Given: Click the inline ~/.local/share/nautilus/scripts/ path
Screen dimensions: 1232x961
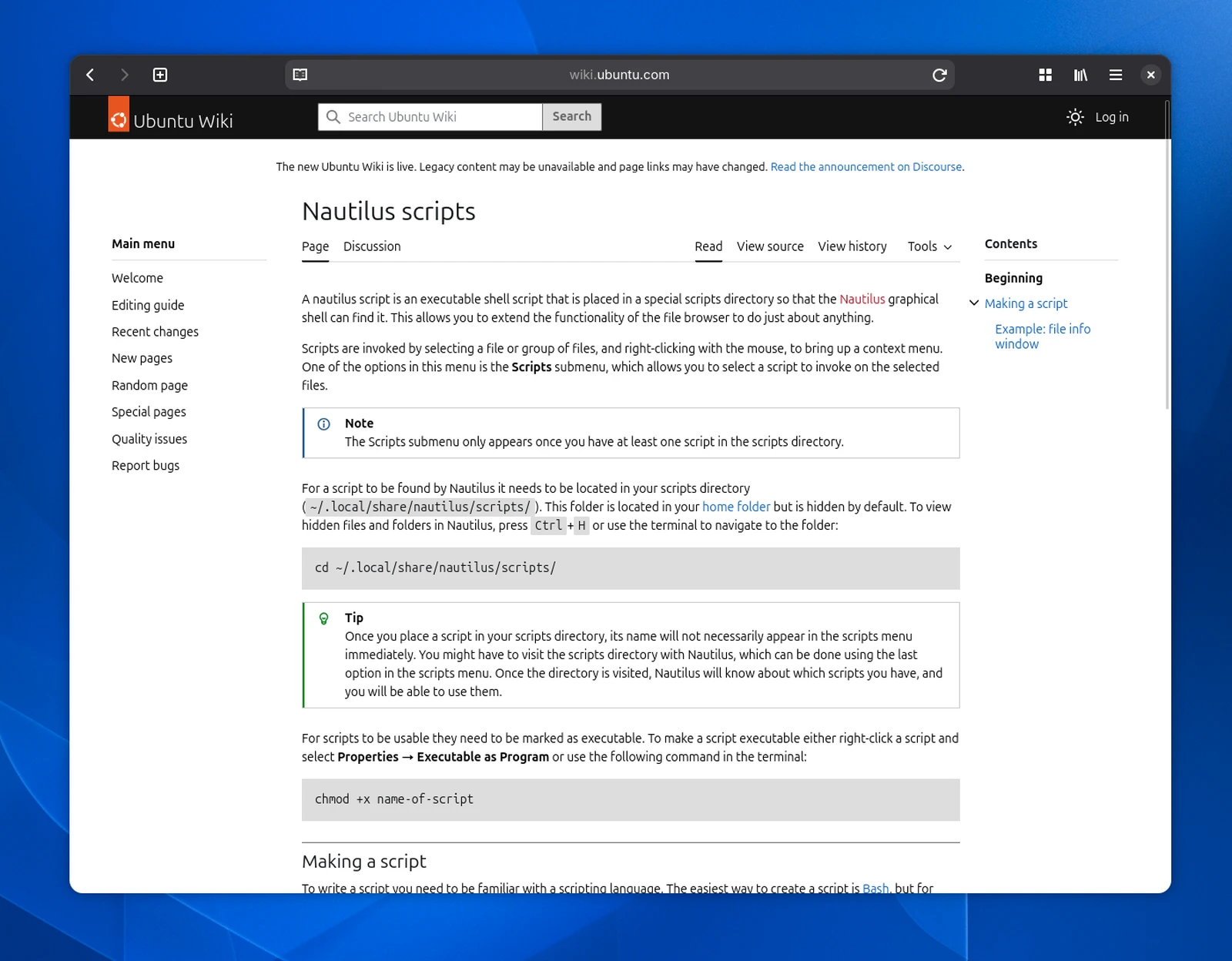Looking at the screenshot, I should [x=420, y=507].
